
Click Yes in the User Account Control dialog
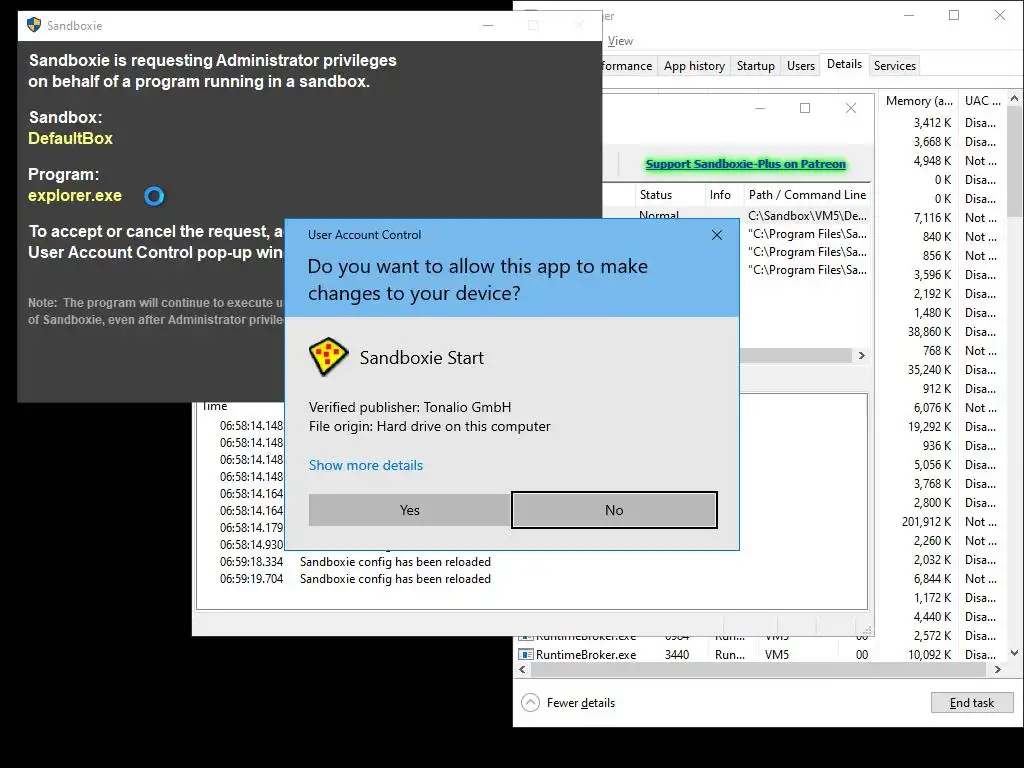click(x=409, y=510)
